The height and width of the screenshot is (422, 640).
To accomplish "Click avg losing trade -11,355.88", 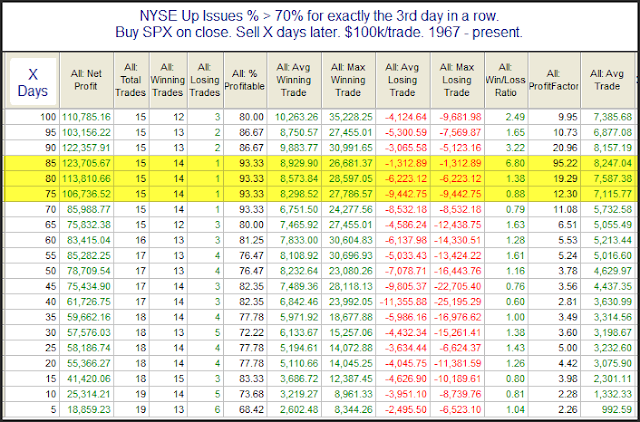I will click(x=404, y=302).
